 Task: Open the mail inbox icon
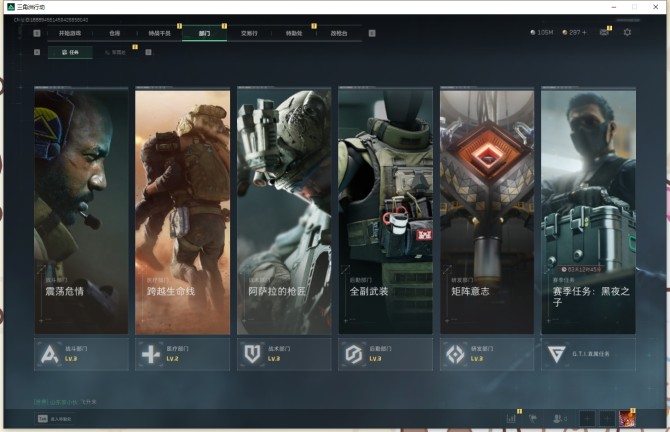pos(604,32)
